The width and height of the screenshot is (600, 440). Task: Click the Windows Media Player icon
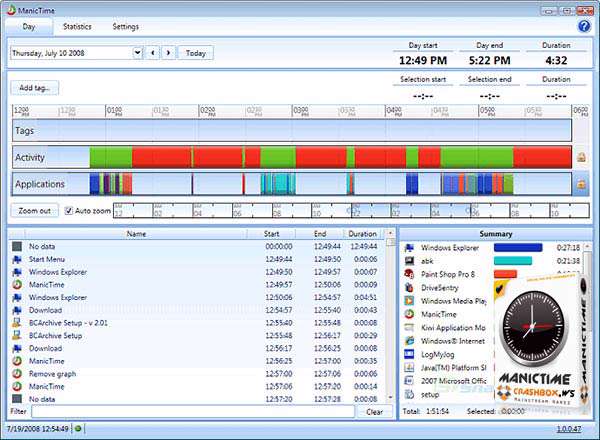click(x=409, y=301)
